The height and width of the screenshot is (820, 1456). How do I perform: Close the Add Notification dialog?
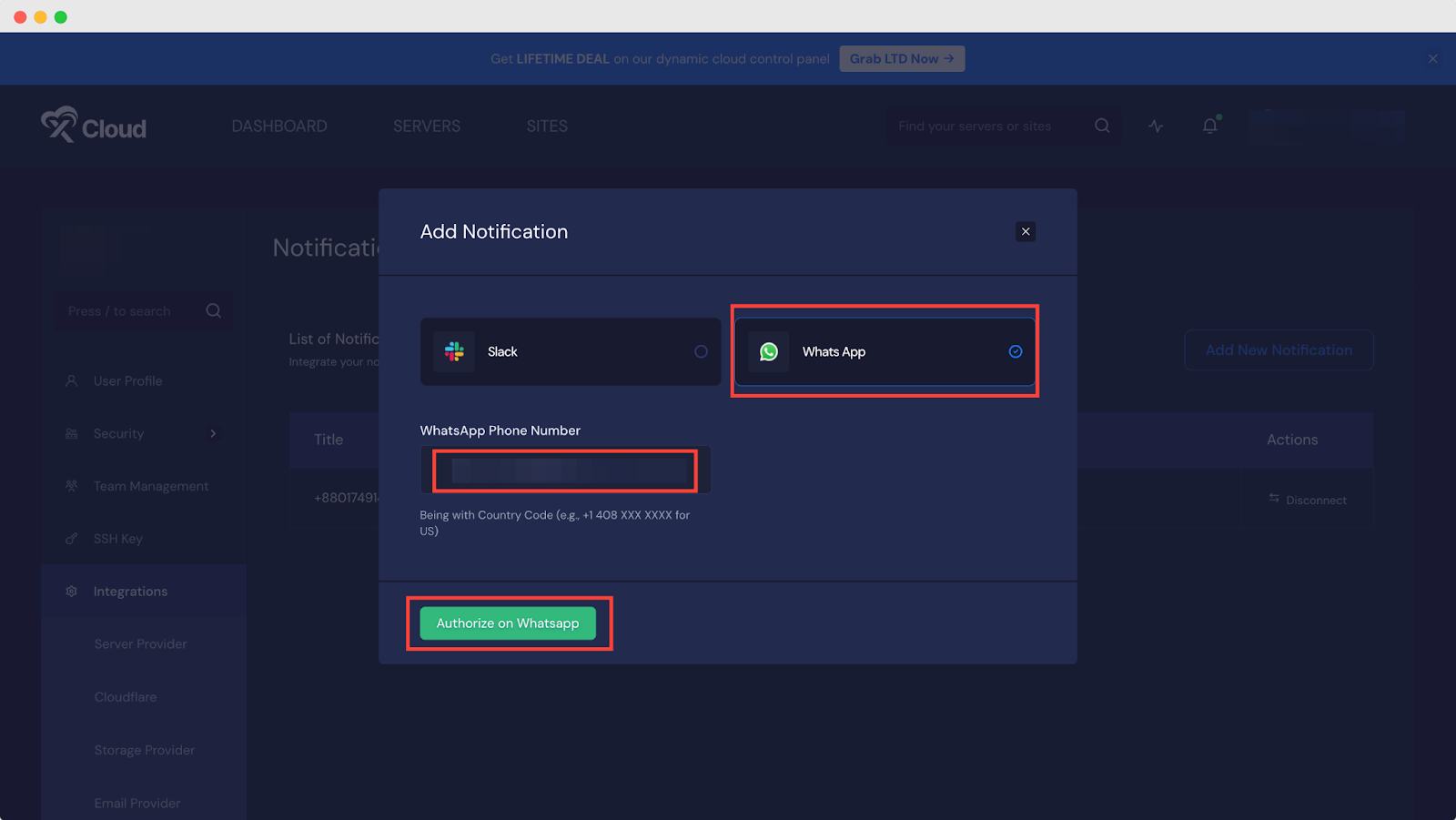click(x=1026, y=231)
